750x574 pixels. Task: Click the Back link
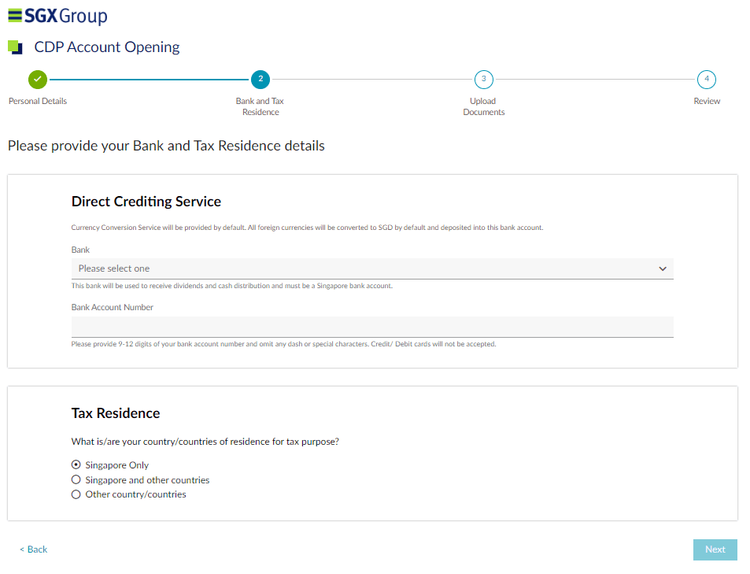click(33, 549)
